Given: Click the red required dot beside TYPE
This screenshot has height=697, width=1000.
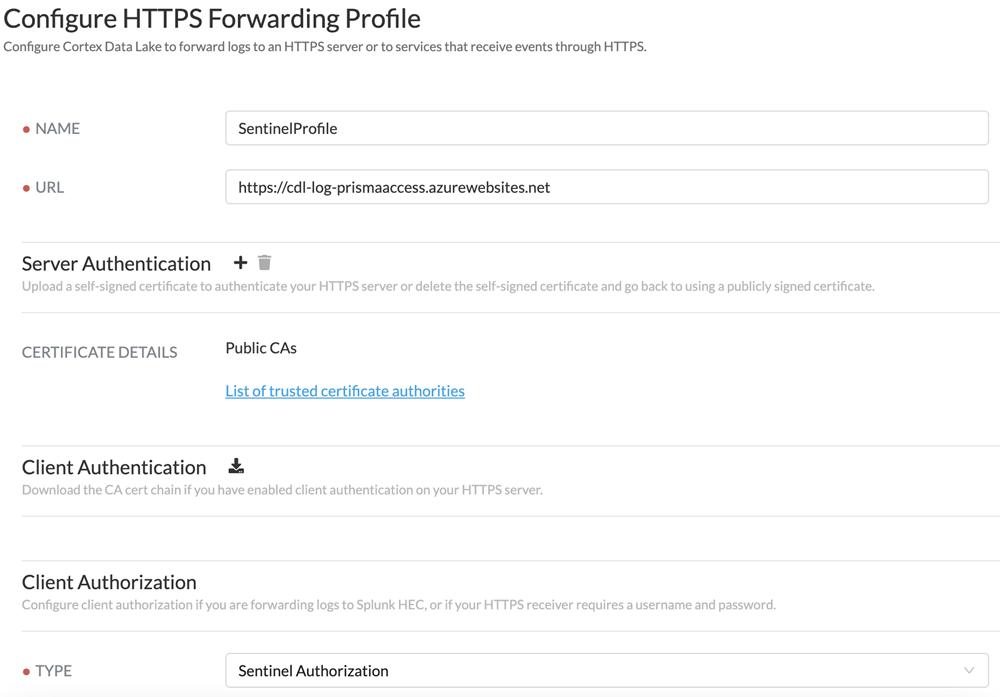Looking at the screenshot, I should 26,672.
